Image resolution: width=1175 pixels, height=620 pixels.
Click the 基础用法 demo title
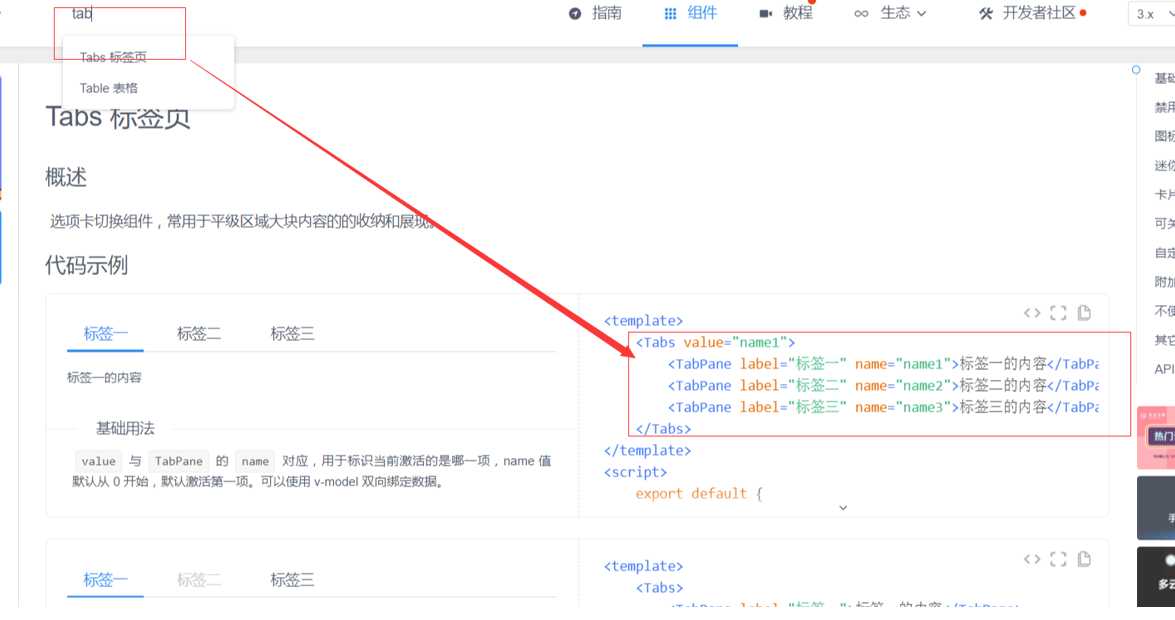[125, 428]
